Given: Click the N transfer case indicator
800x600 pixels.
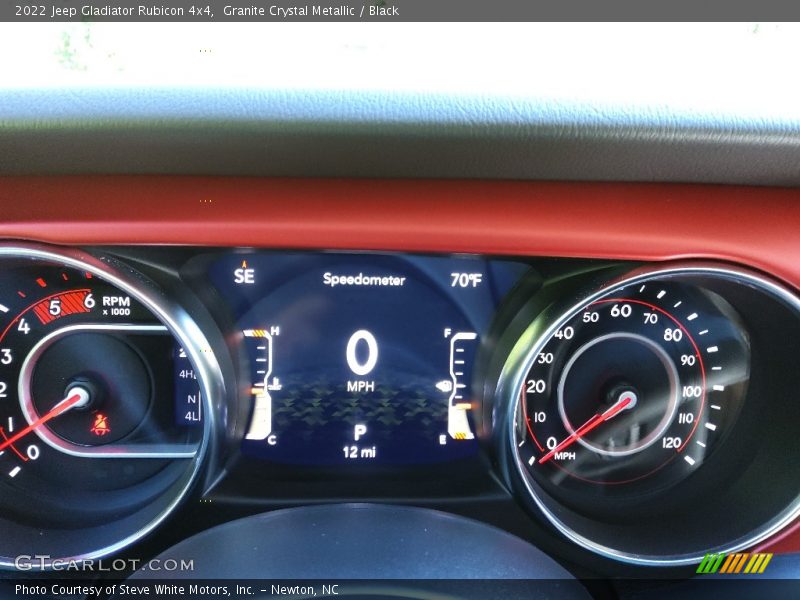Looking at the screenshot, I should tap(191, 399).
